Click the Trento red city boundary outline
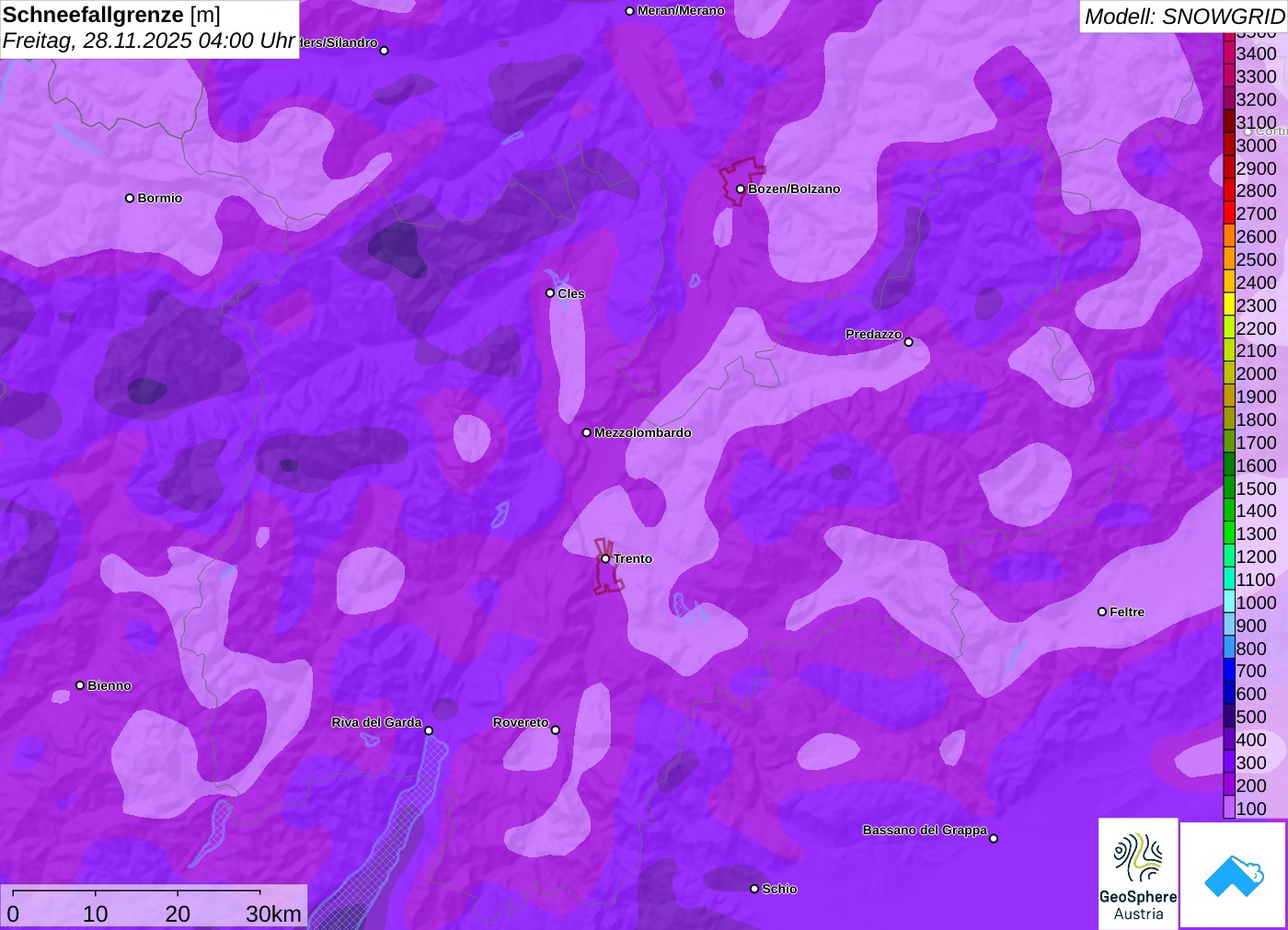1288x930 pixels. click(x=608, y=566)
